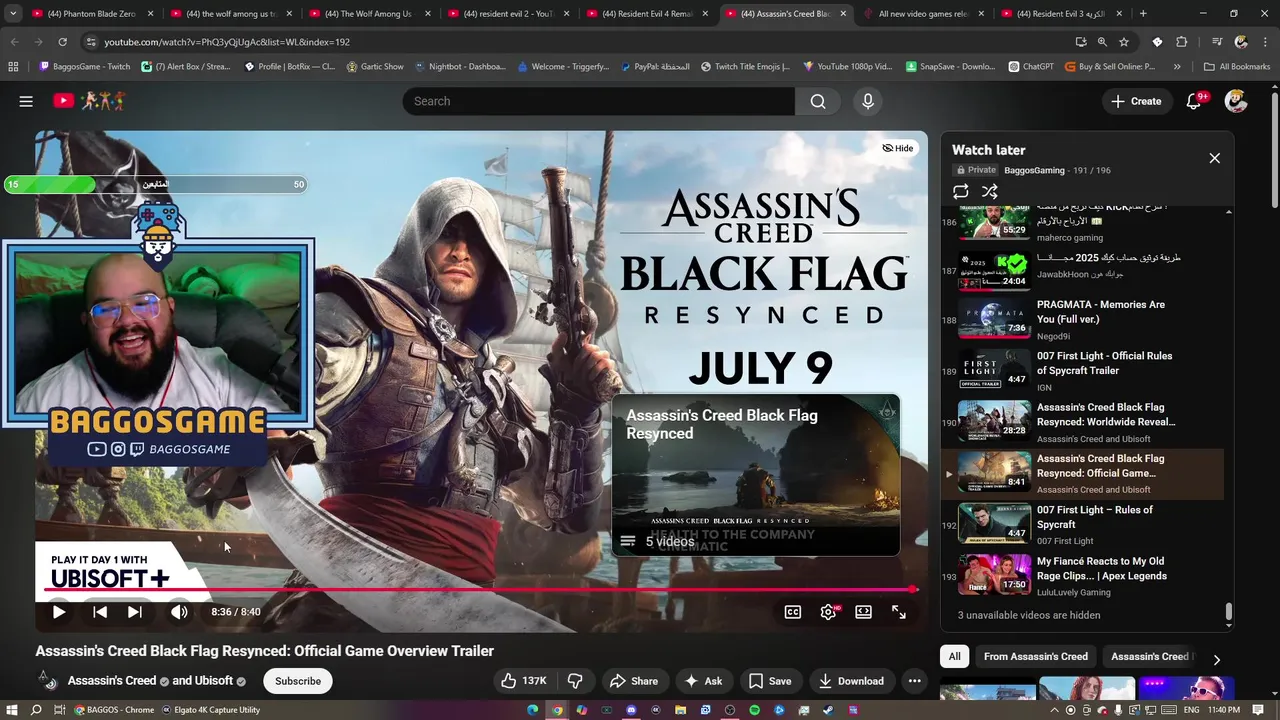Reload the page
1280x720 pixels.
click(x=62, y=42)
